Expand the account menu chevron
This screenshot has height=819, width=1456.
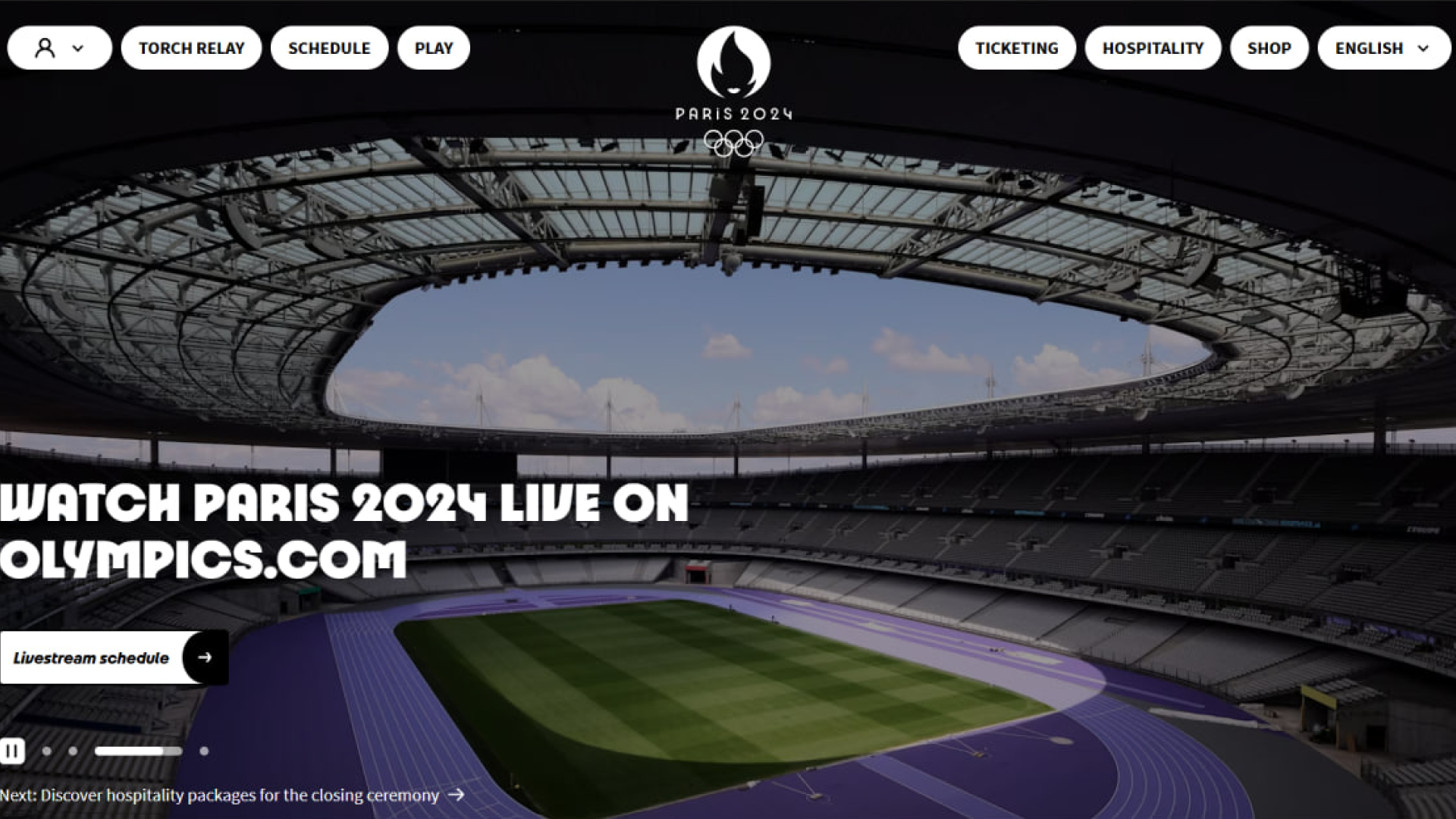coord(78,49)
